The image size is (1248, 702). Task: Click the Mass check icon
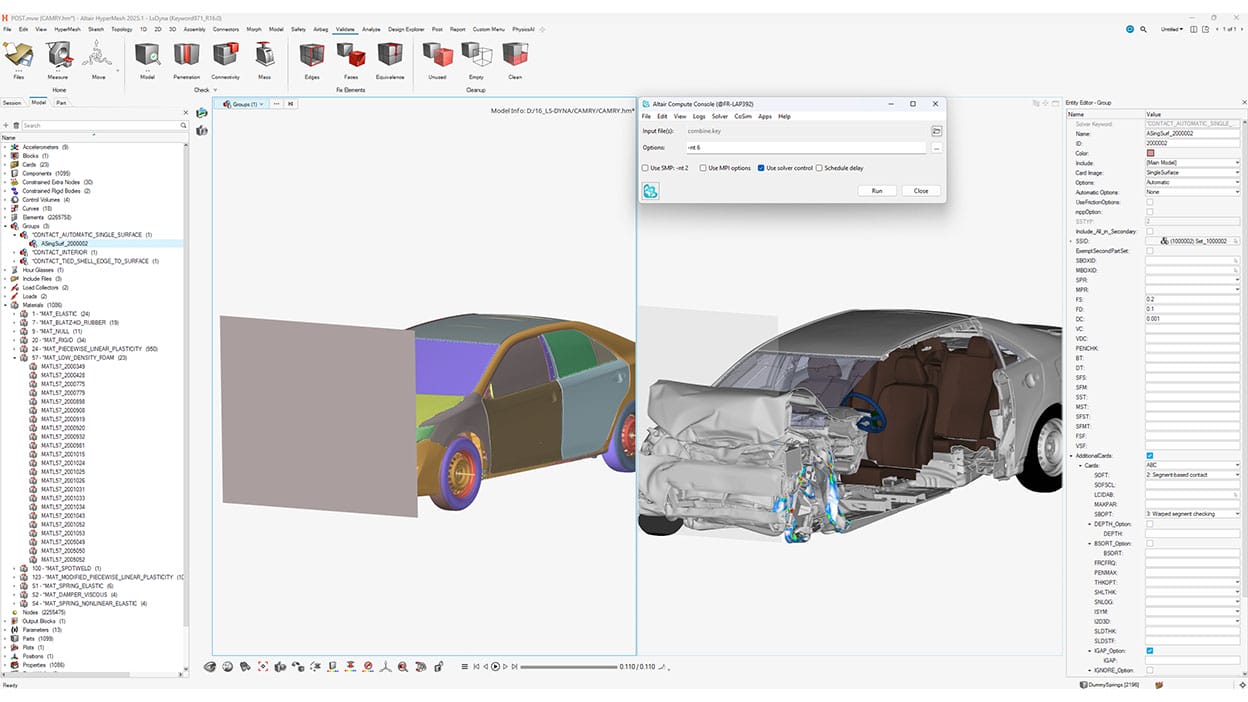266,60
